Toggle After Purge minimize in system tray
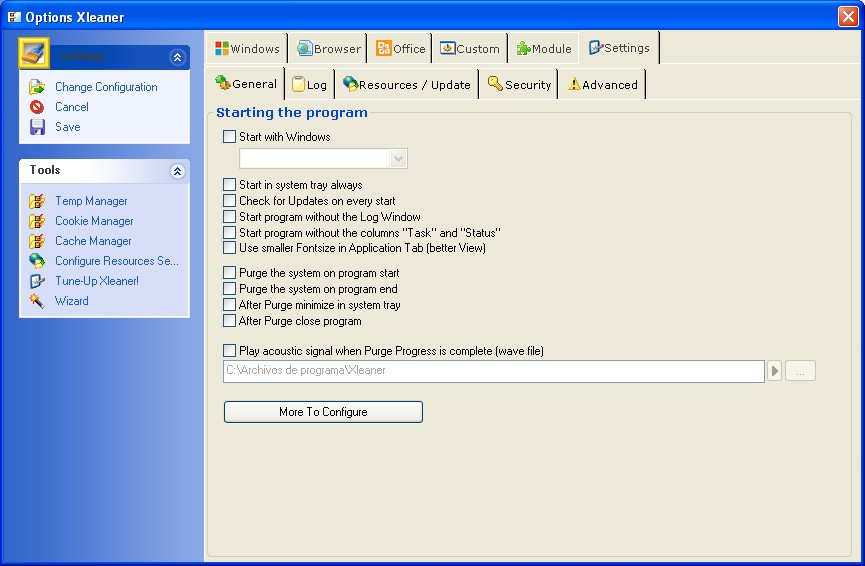 point(229,305)
